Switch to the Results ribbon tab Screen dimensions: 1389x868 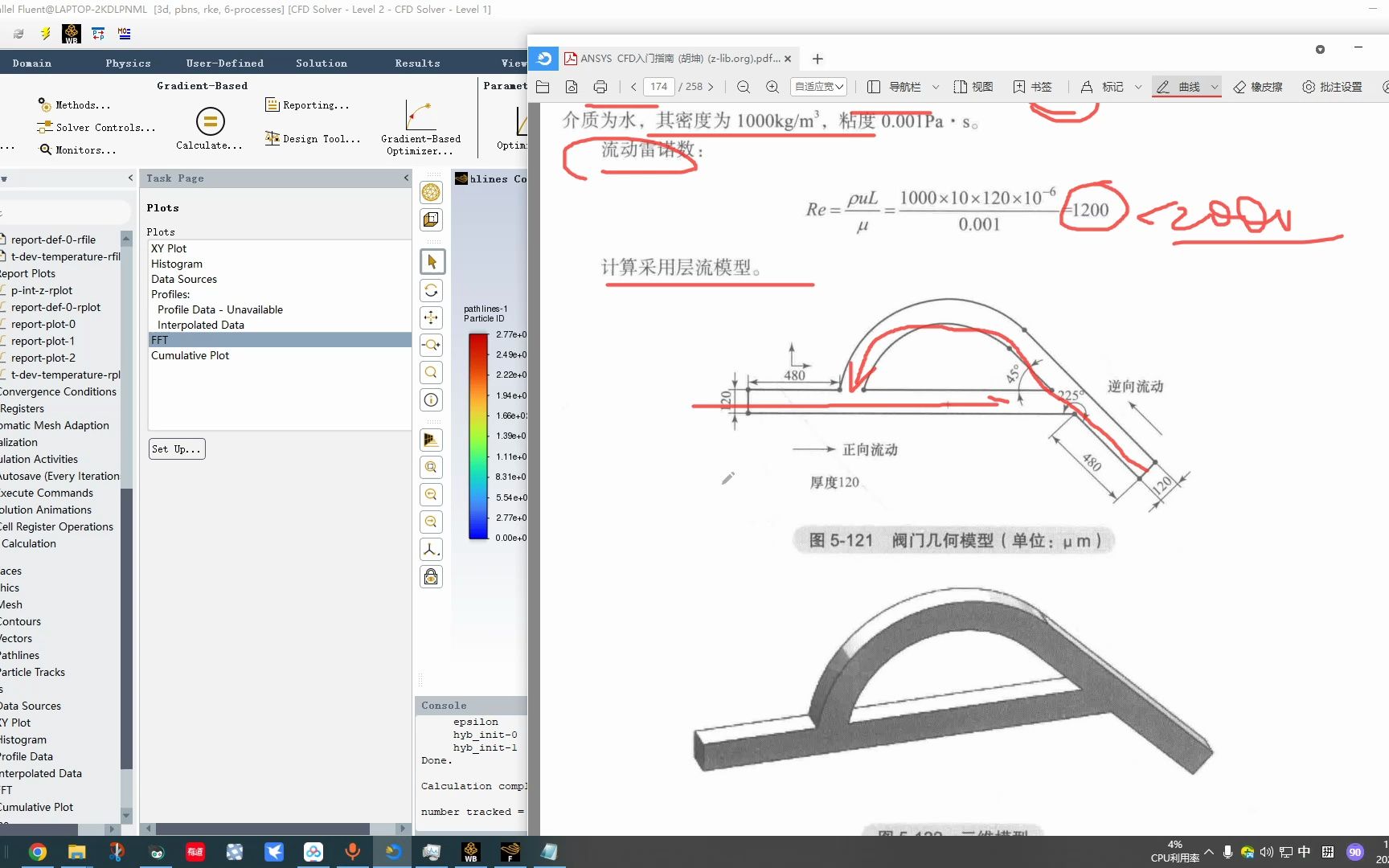416,62
